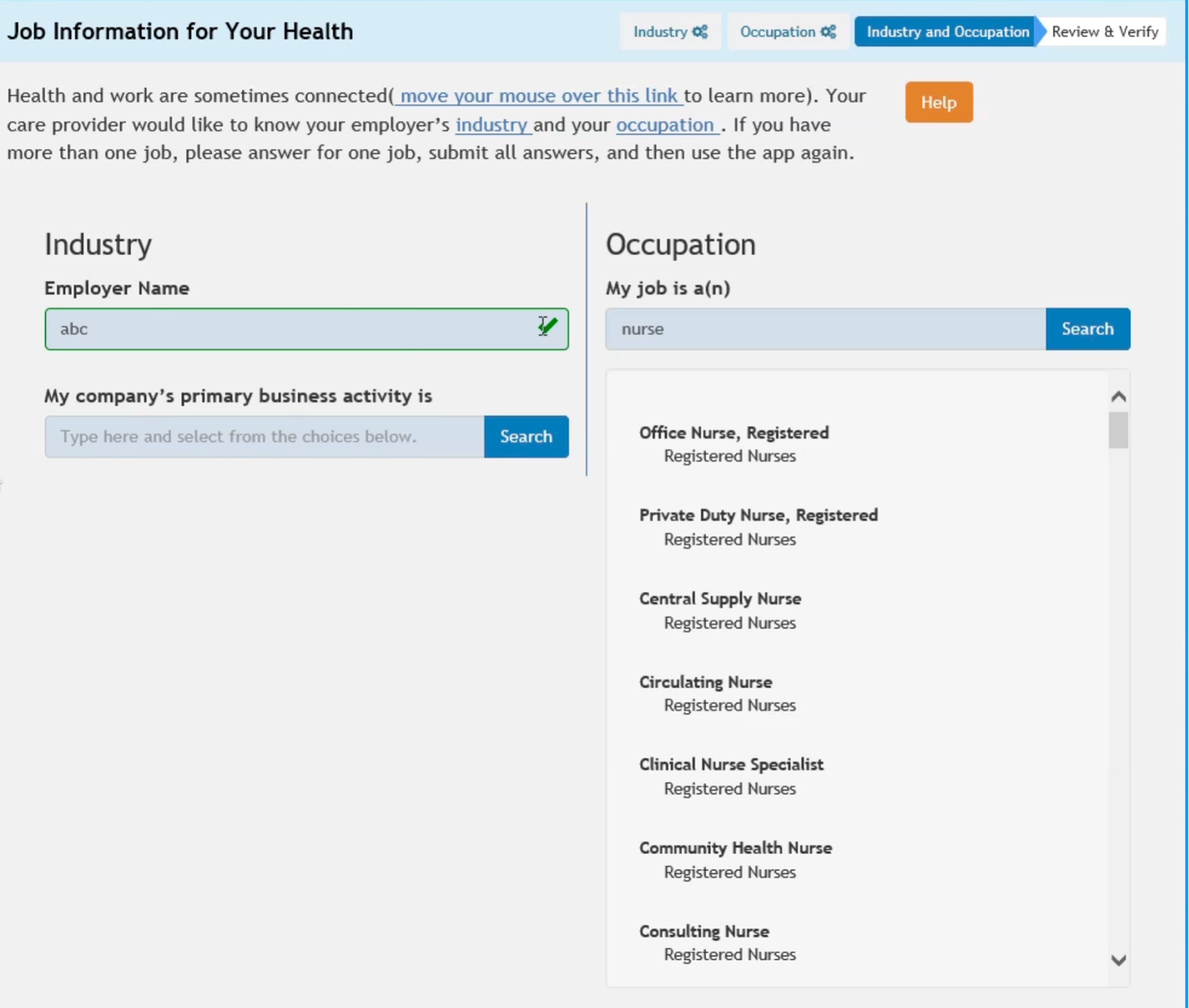The width and height of the screenshot is (1189, 1008).
Task: Choose Circulating Nurse occupation
Action: point(705,682)
